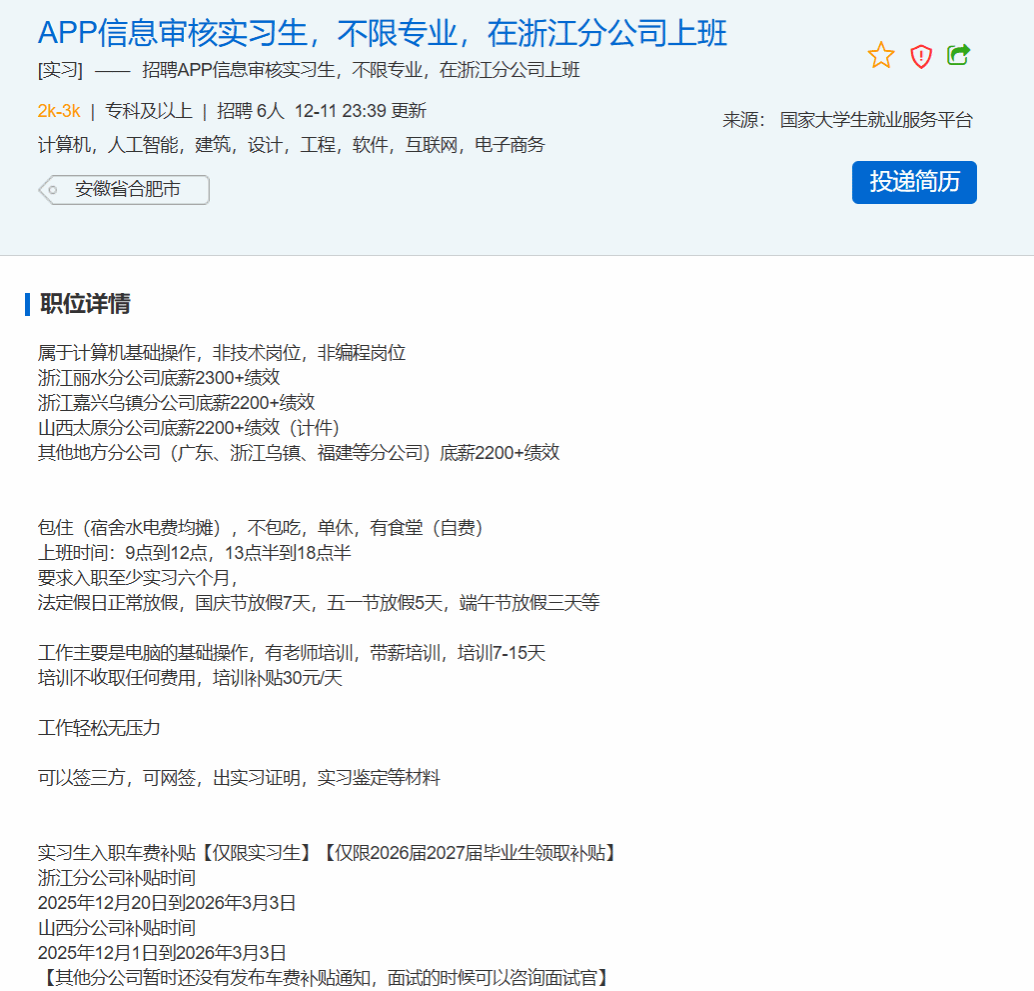Image resolution: width=1034 pixels, height=991 pixels.
Task: Click the green share arrow icon
Action: pyautogui.click(x=958, y=56)
